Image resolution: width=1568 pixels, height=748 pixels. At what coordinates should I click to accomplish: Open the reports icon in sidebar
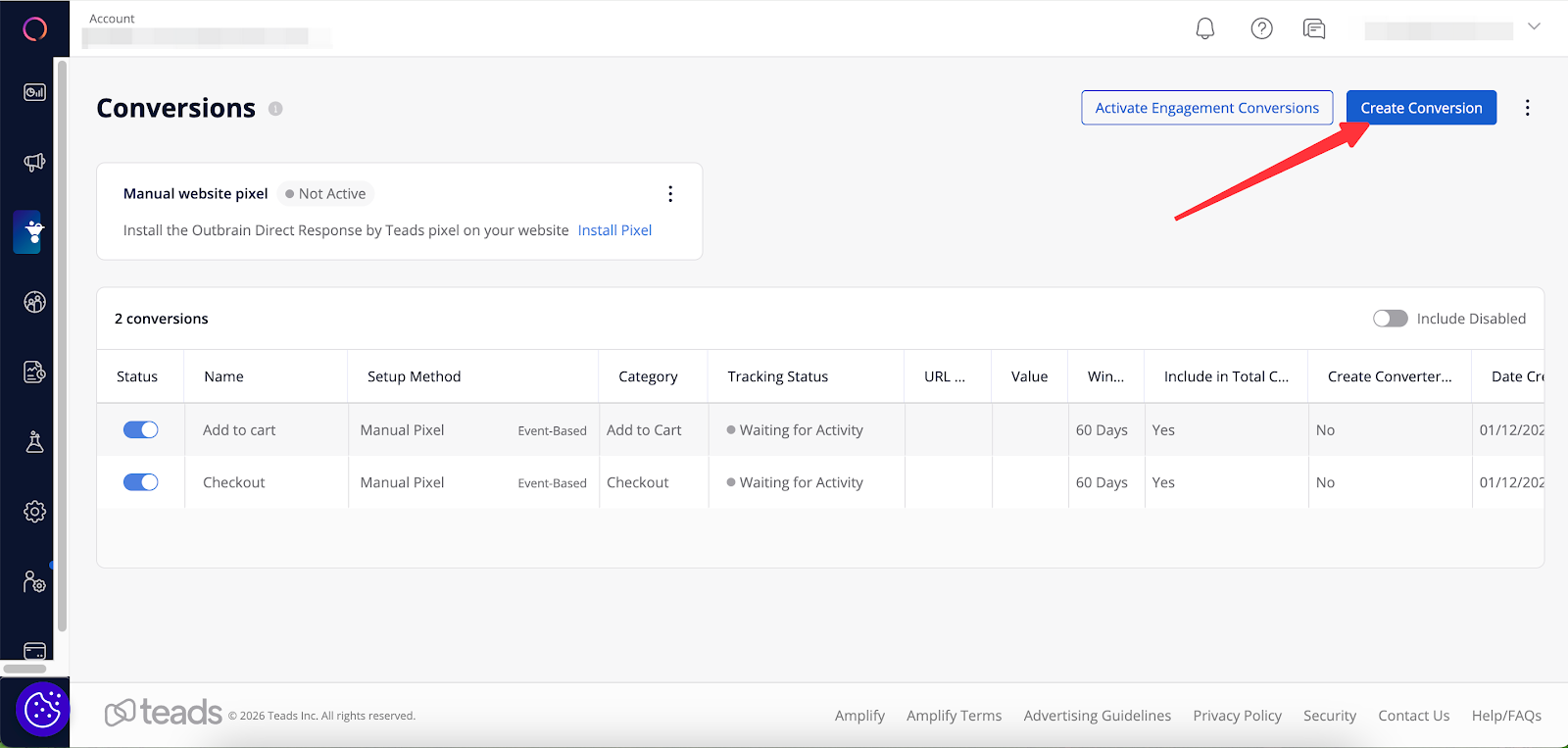pos(34,373)
